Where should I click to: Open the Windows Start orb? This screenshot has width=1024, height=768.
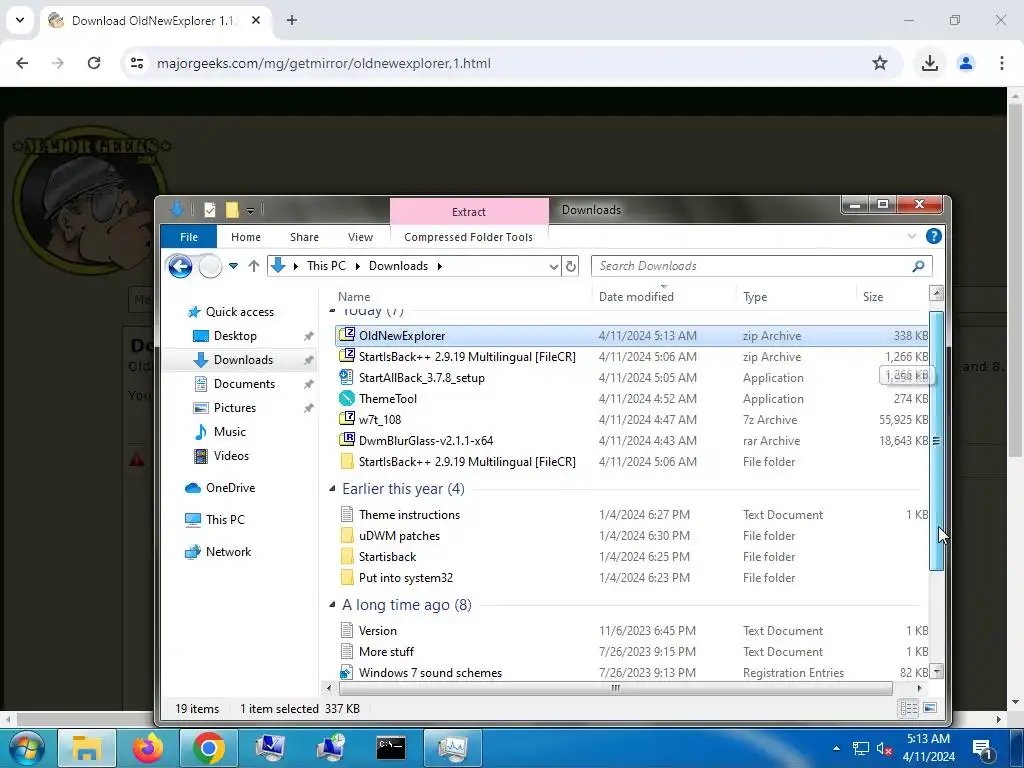click(x=26, y=748)
